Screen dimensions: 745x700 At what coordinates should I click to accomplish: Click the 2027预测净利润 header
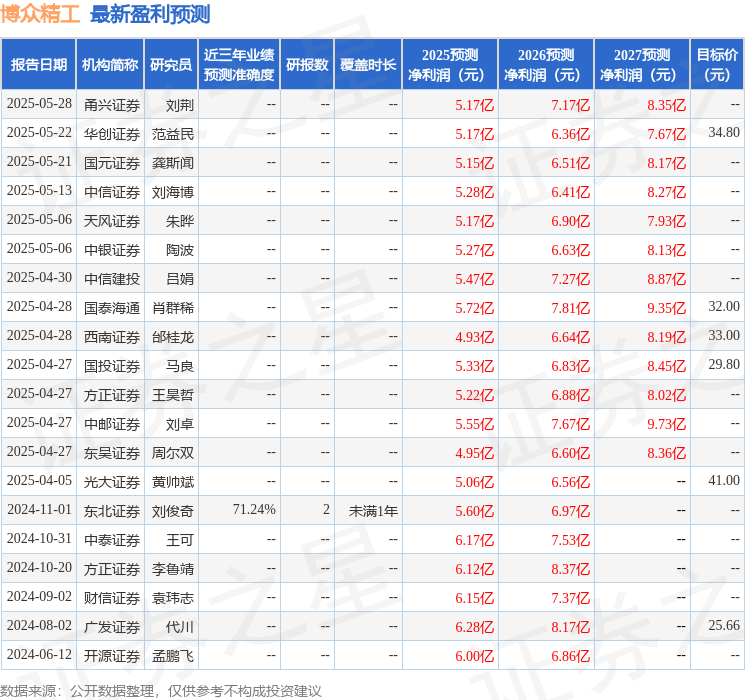tap(642, 65)
